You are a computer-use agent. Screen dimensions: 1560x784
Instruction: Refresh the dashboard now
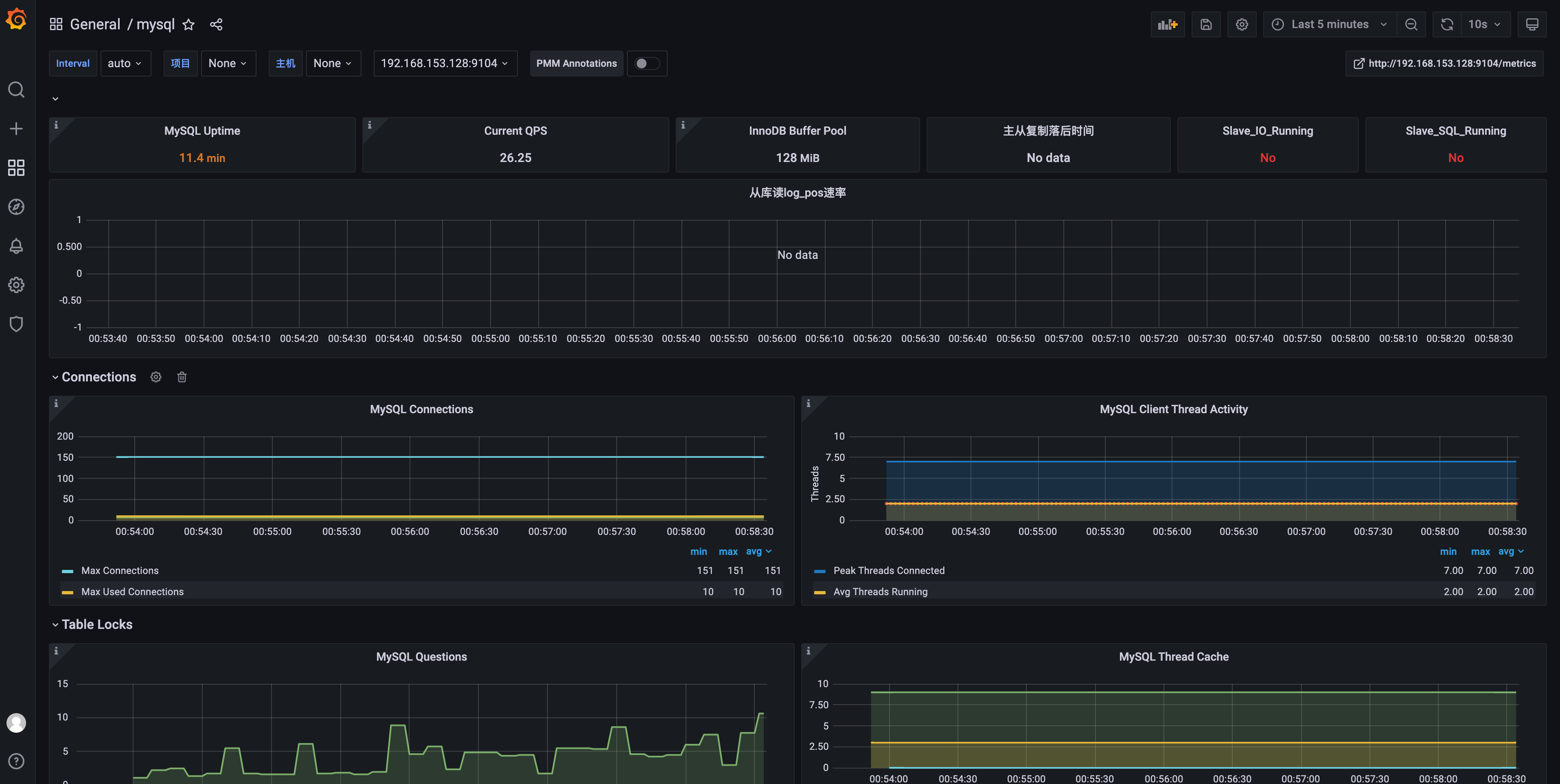point(1447,24)
